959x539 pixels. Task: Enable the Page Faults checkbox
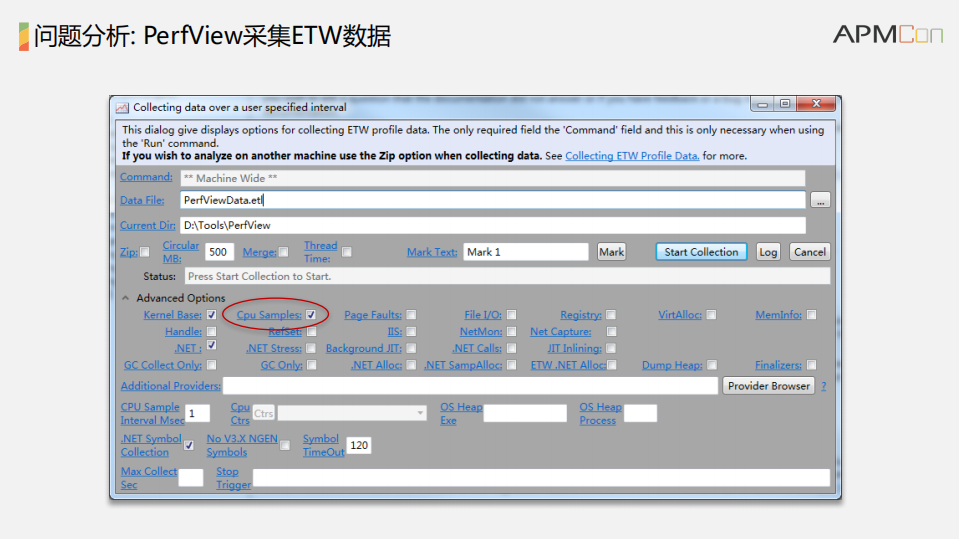(411, 314)
